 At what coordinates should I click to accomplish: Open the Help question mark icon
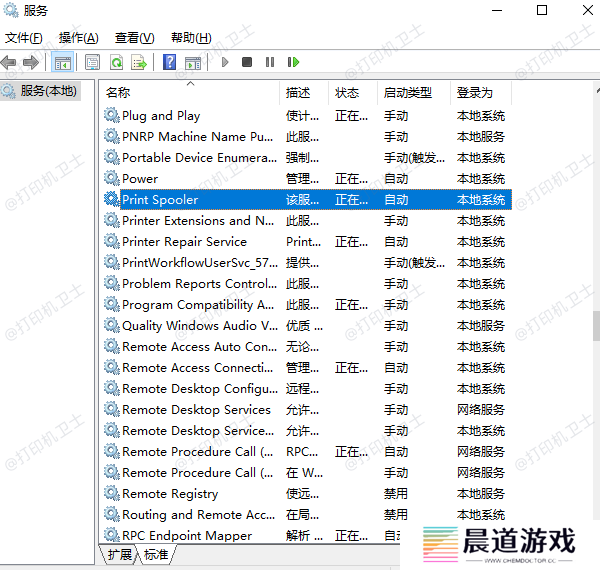coord(170,62)
